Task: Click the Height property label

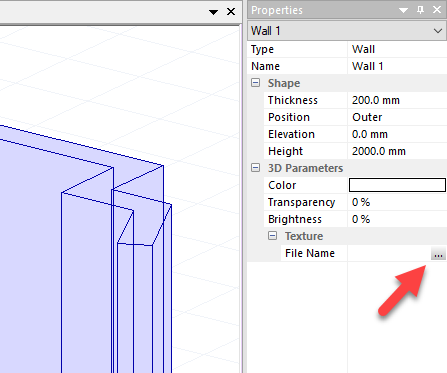Action: coord(285,151)
